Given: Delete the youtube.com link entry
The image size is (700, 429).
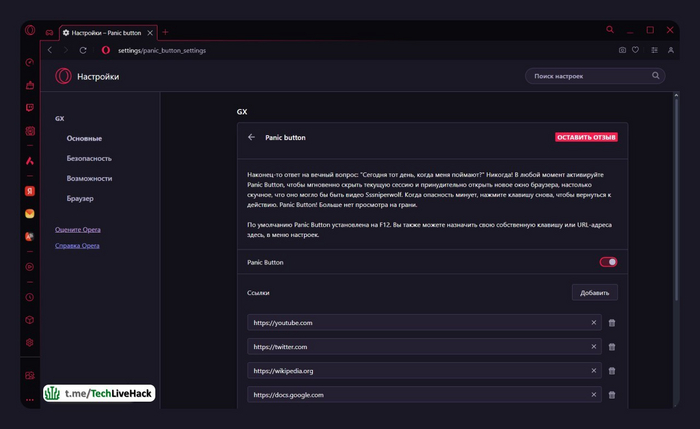Looking at the screenshot, I should (x=612, y=323).
